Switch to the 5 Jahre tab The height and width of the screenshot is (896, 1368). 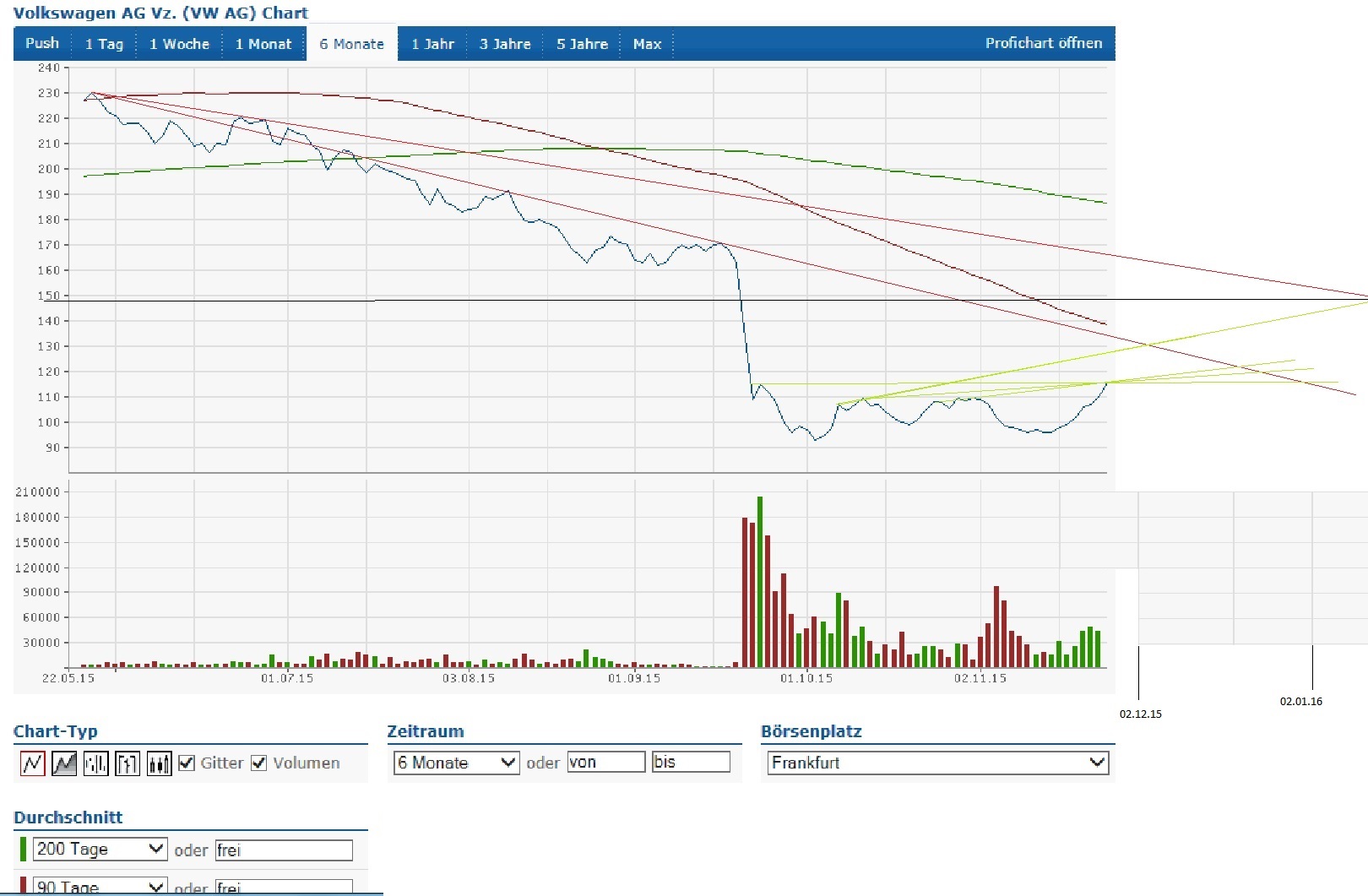click(582, 44)
